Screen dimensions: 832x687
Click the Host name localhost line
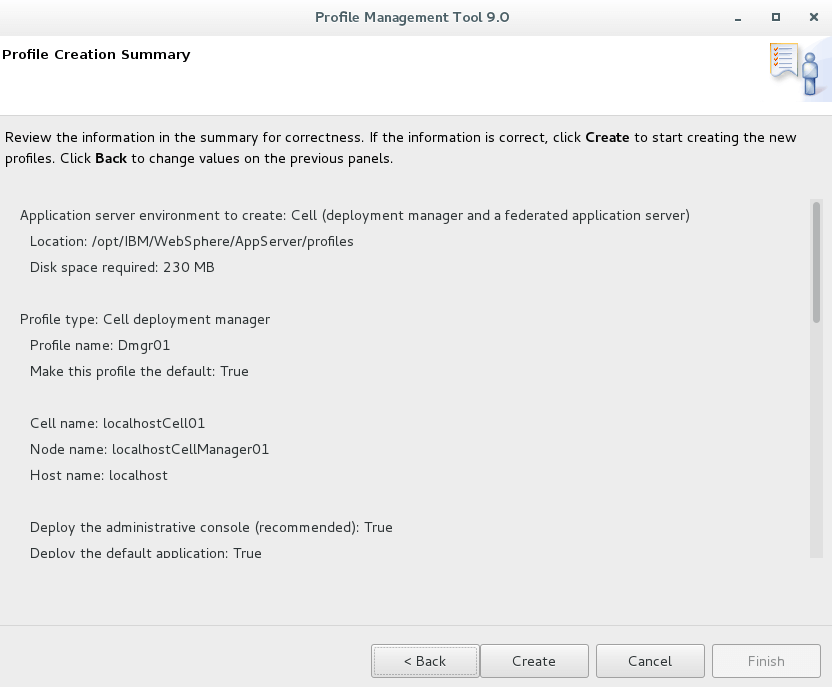99,475
